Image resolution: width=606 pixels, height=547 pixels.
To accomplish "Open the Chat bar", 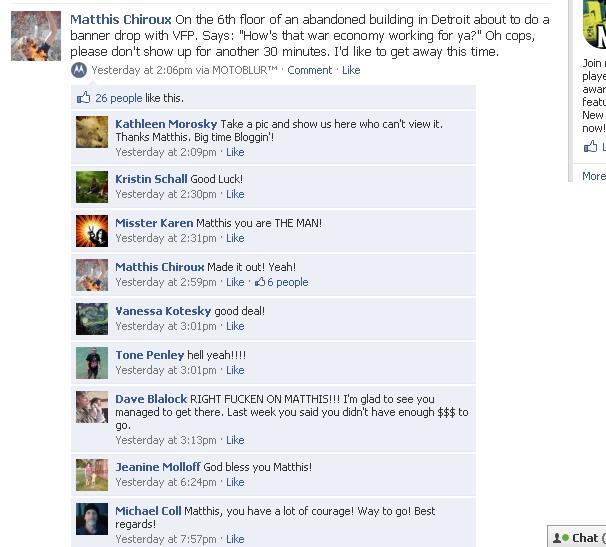I will coord(577,537).
